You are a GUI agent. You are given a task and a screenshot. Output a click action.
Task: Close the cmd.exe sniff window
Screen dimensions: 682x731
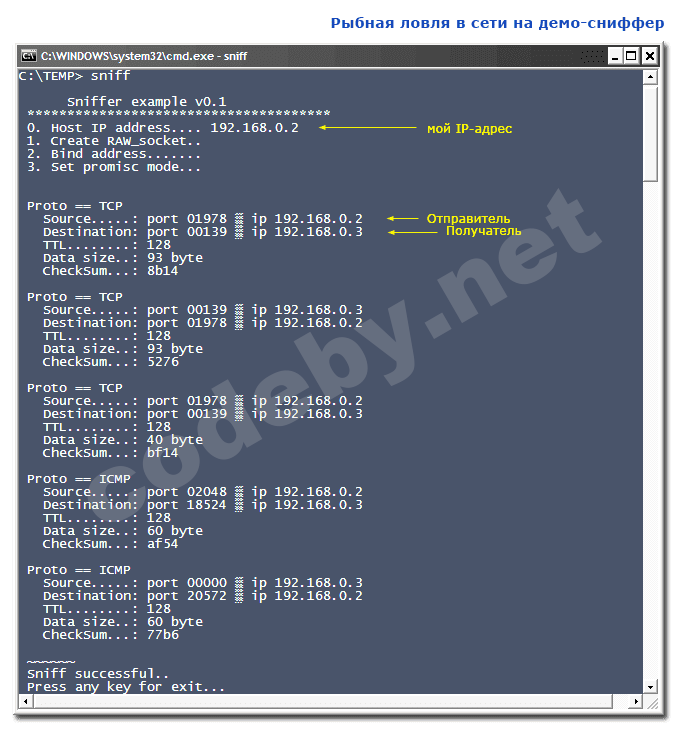tap(649, 56)
